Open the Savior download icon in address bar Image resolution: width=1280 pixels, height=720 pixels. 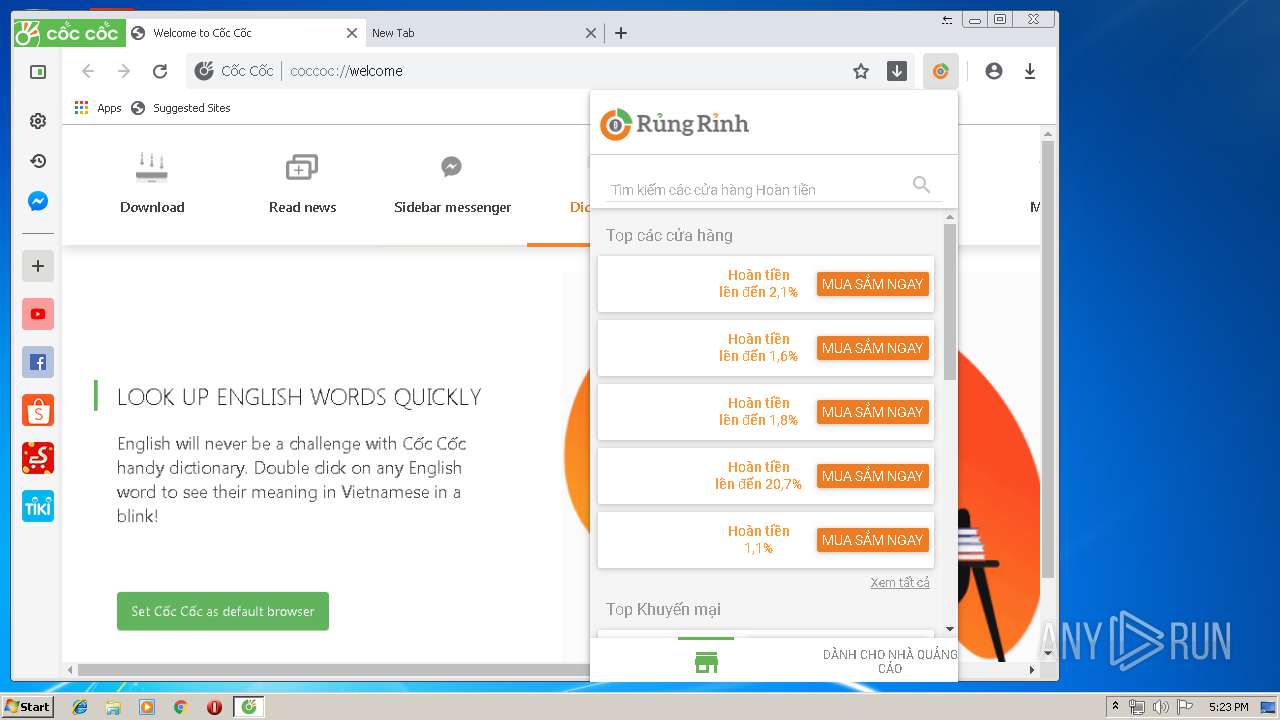[897, 71]
